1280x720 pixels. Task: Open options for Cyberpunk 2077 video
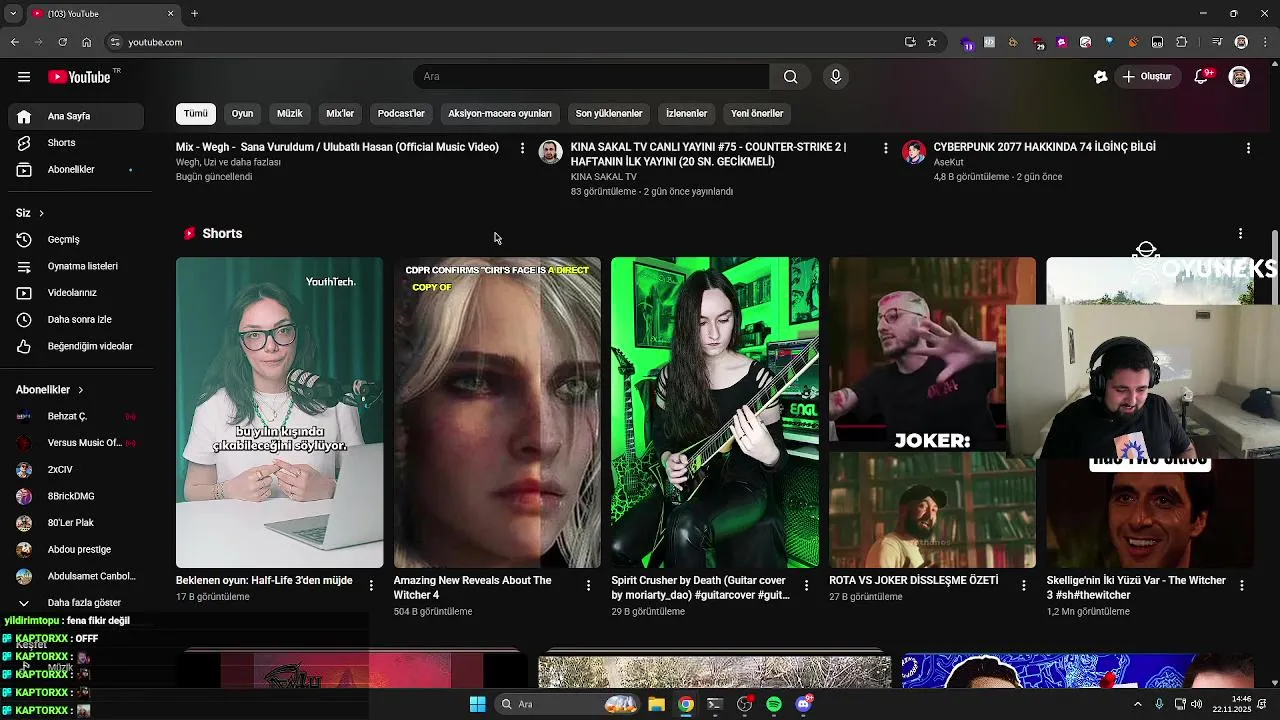[x=1248, y=148]
